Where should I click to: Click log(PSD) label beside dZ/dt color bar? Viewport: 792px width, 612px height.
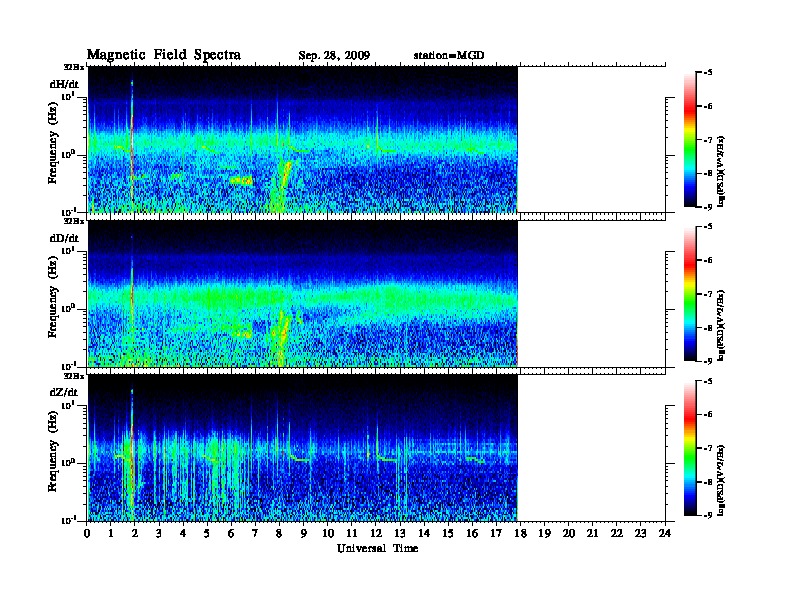tap(721, 480)
